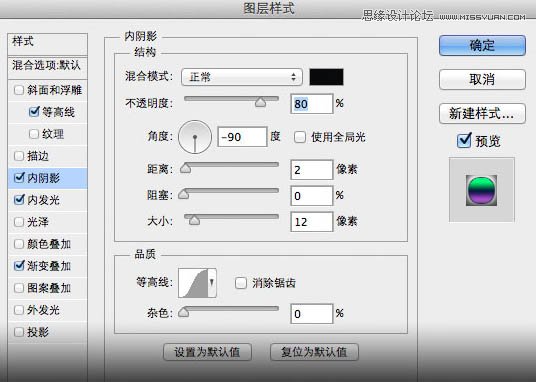Click the 距离 value field showing 2
Screen dimensions: 536x382
[x=311, y=170]
